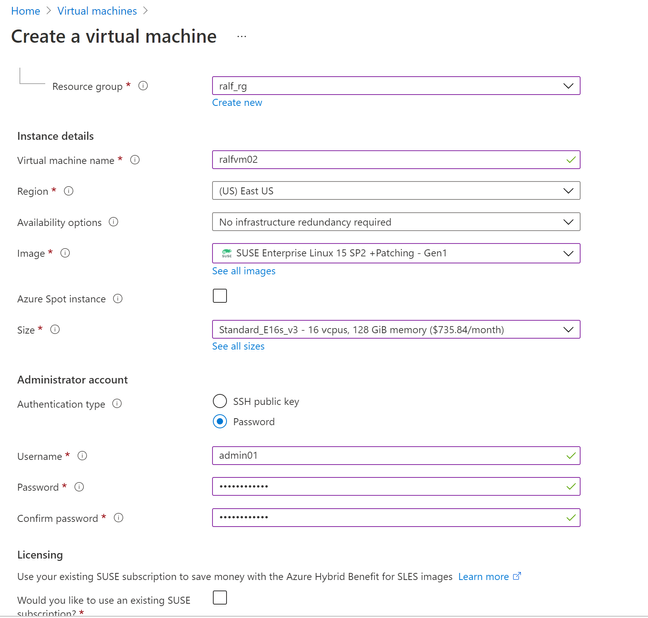Open the Image dropdown with SUSE Linux
The height and width of the screenshot is (618, 648).
[x=396, y=253]
